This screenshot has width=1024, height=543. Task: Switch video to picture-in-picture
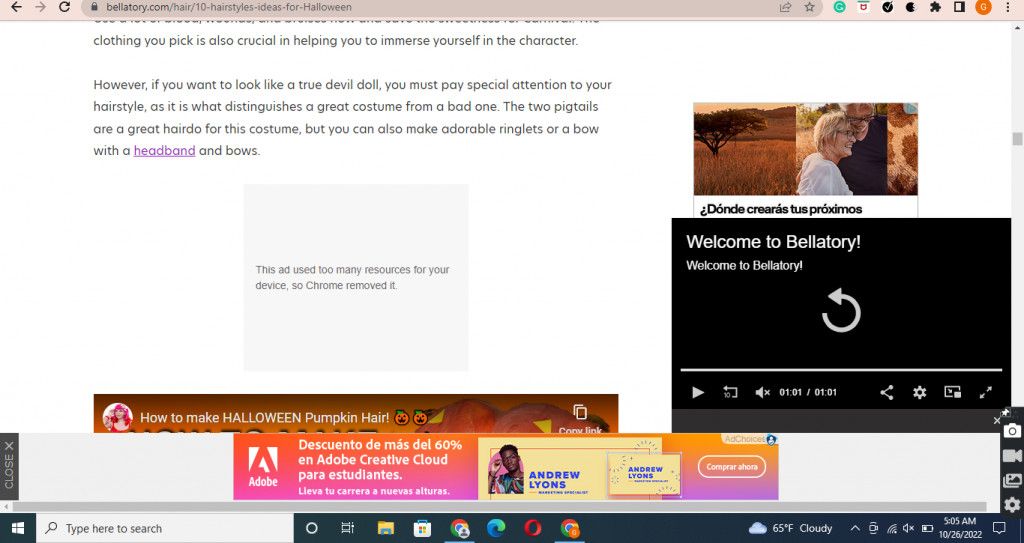953,392
